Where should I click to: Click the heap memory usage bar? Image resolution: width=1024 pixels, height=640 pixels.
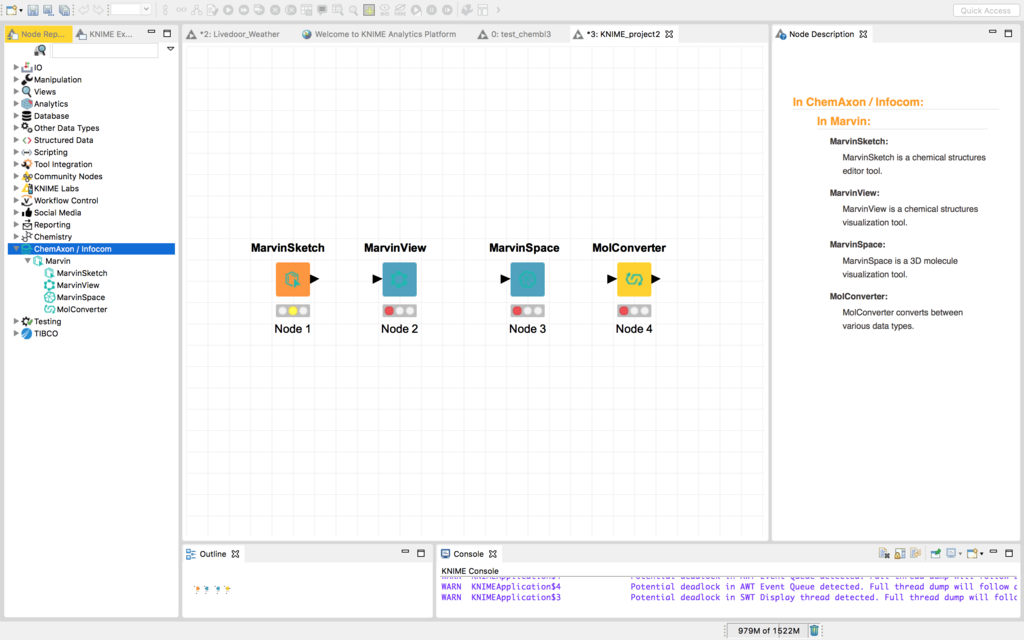[768, 630]
